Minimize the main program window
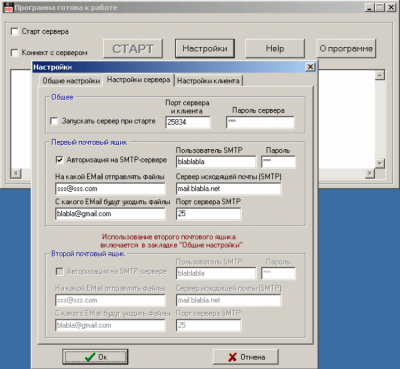Screen dimensions: 400x369 coord(369,7)
